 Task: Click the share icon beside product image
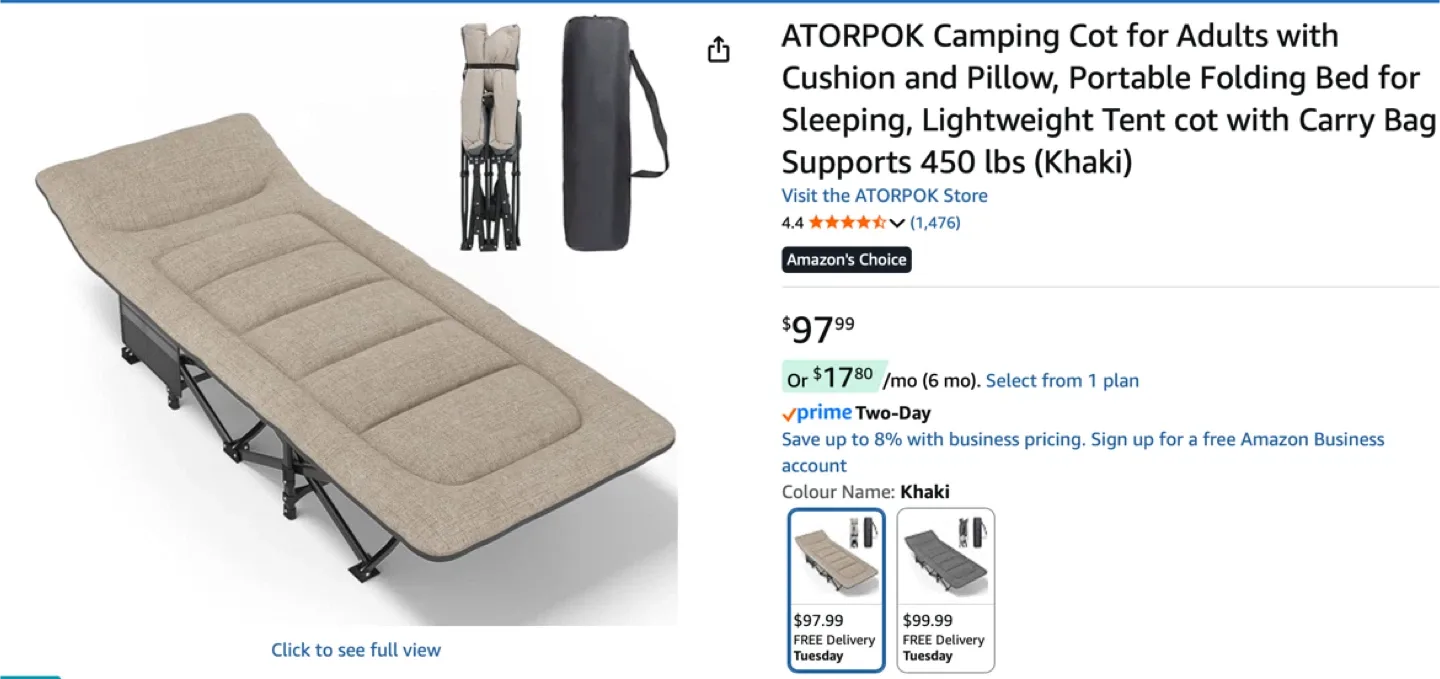point(718,50)
